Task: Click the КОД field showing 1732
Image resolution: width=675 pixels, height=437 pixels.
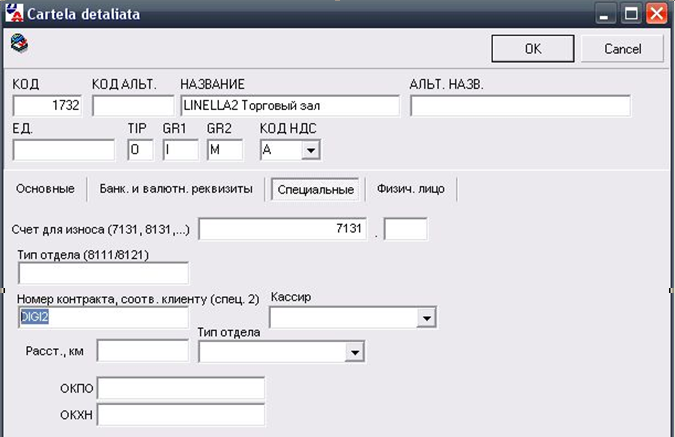Action: (x=47, y=105)
